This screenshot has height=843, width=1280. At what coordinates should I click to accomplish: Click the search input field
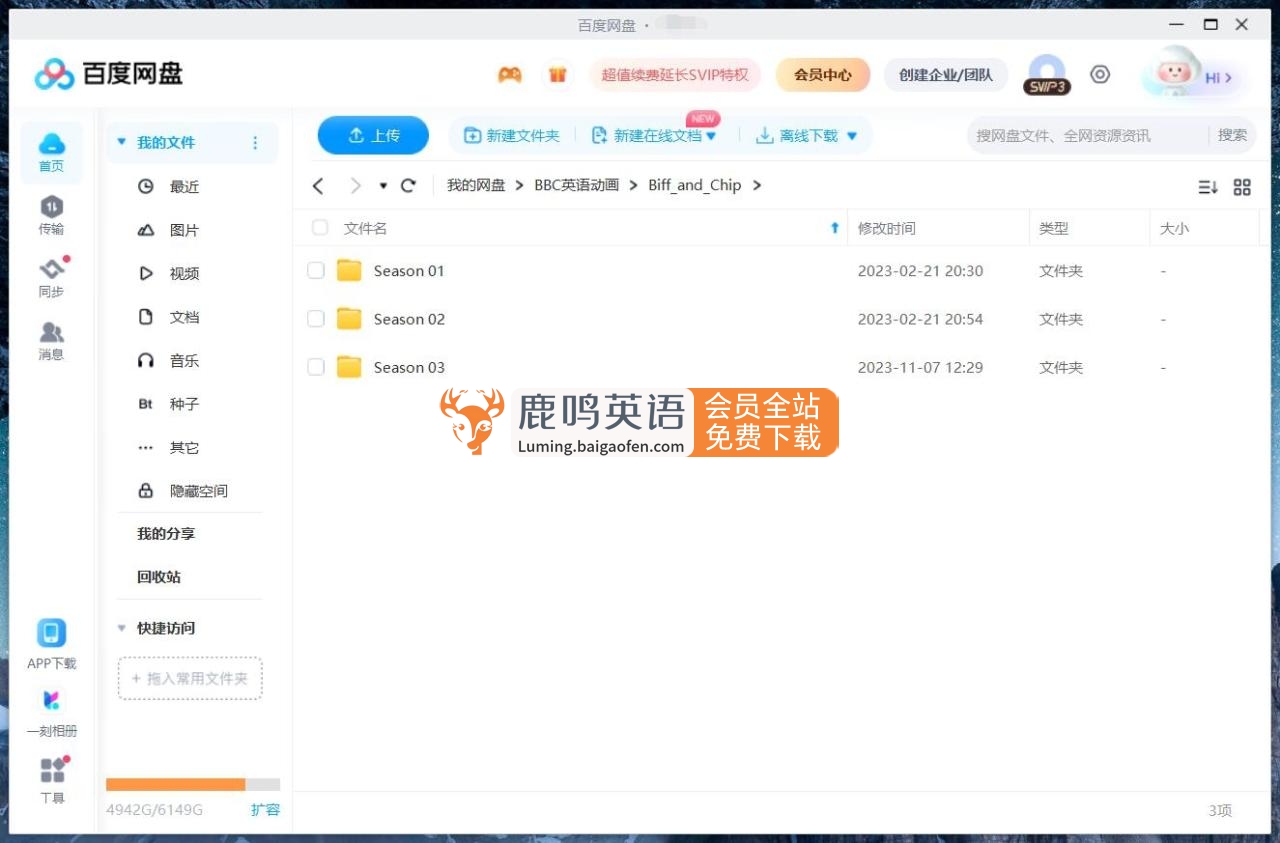pos(1085,136)
